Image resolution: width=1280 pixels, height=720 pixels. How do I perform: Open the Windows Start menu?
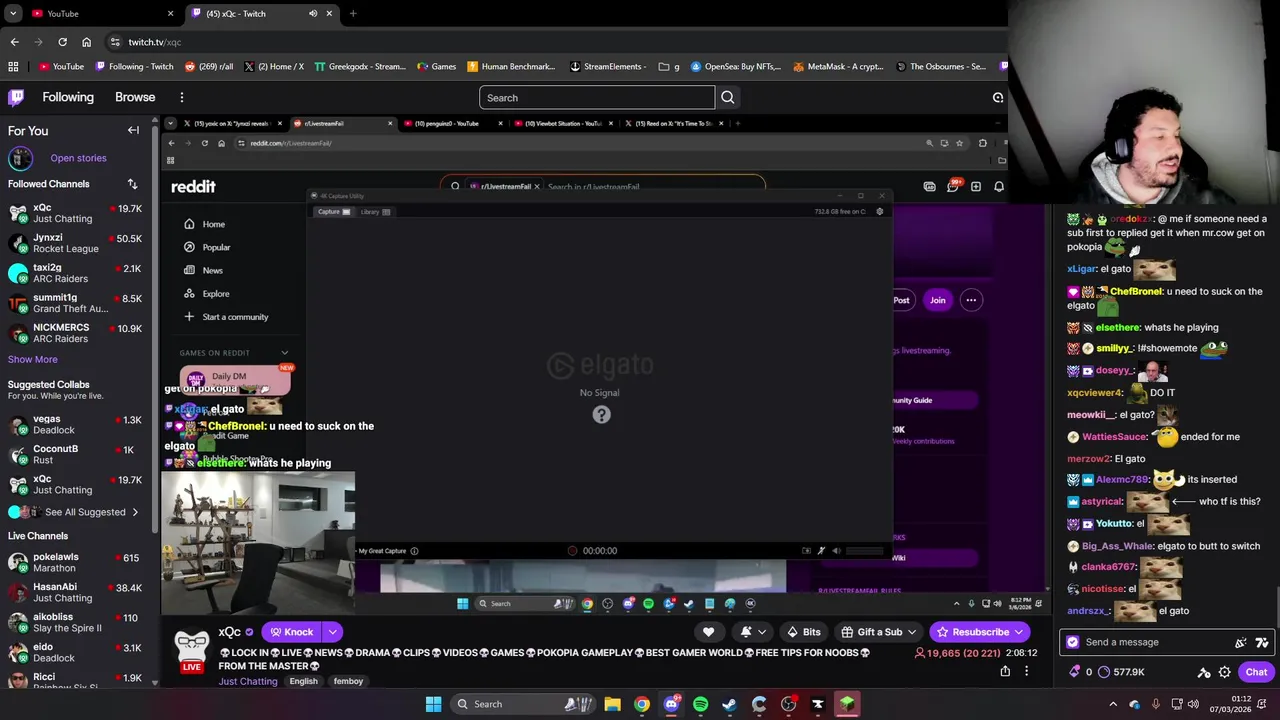[x=433, y=704]
